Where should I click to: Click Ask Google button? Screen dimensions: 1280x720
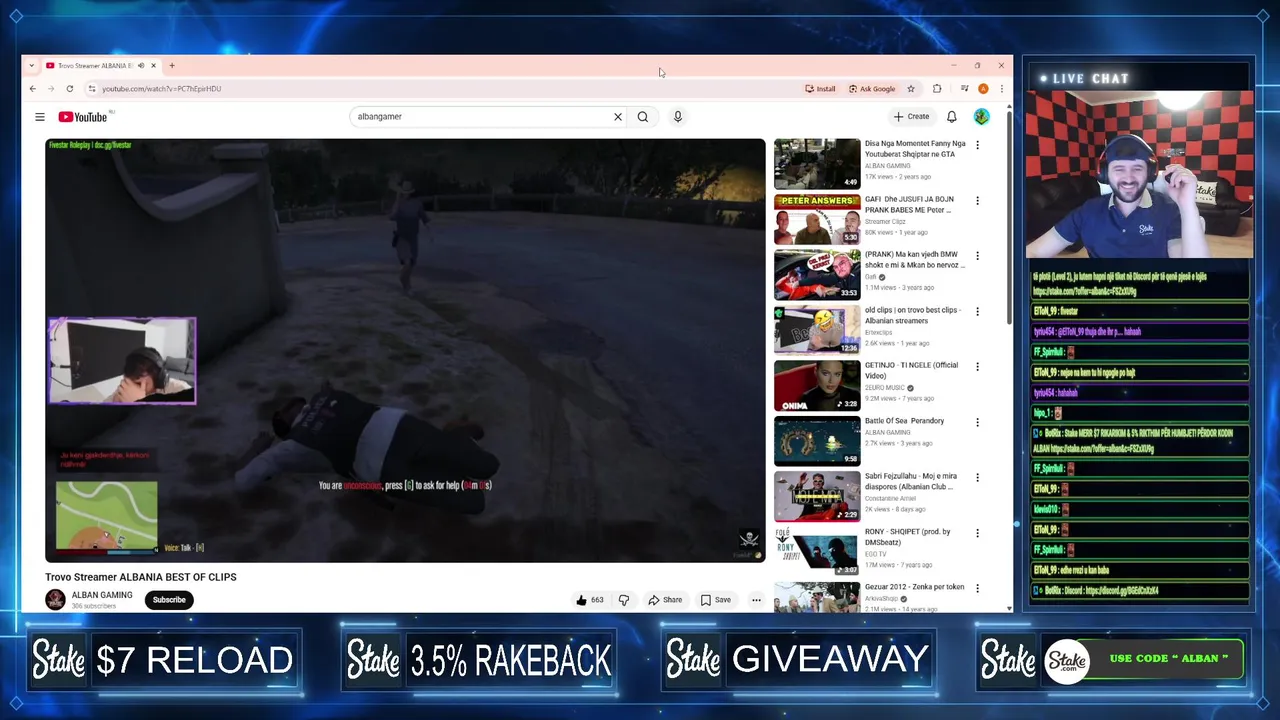pyautogui.click(x=872, y=89)
